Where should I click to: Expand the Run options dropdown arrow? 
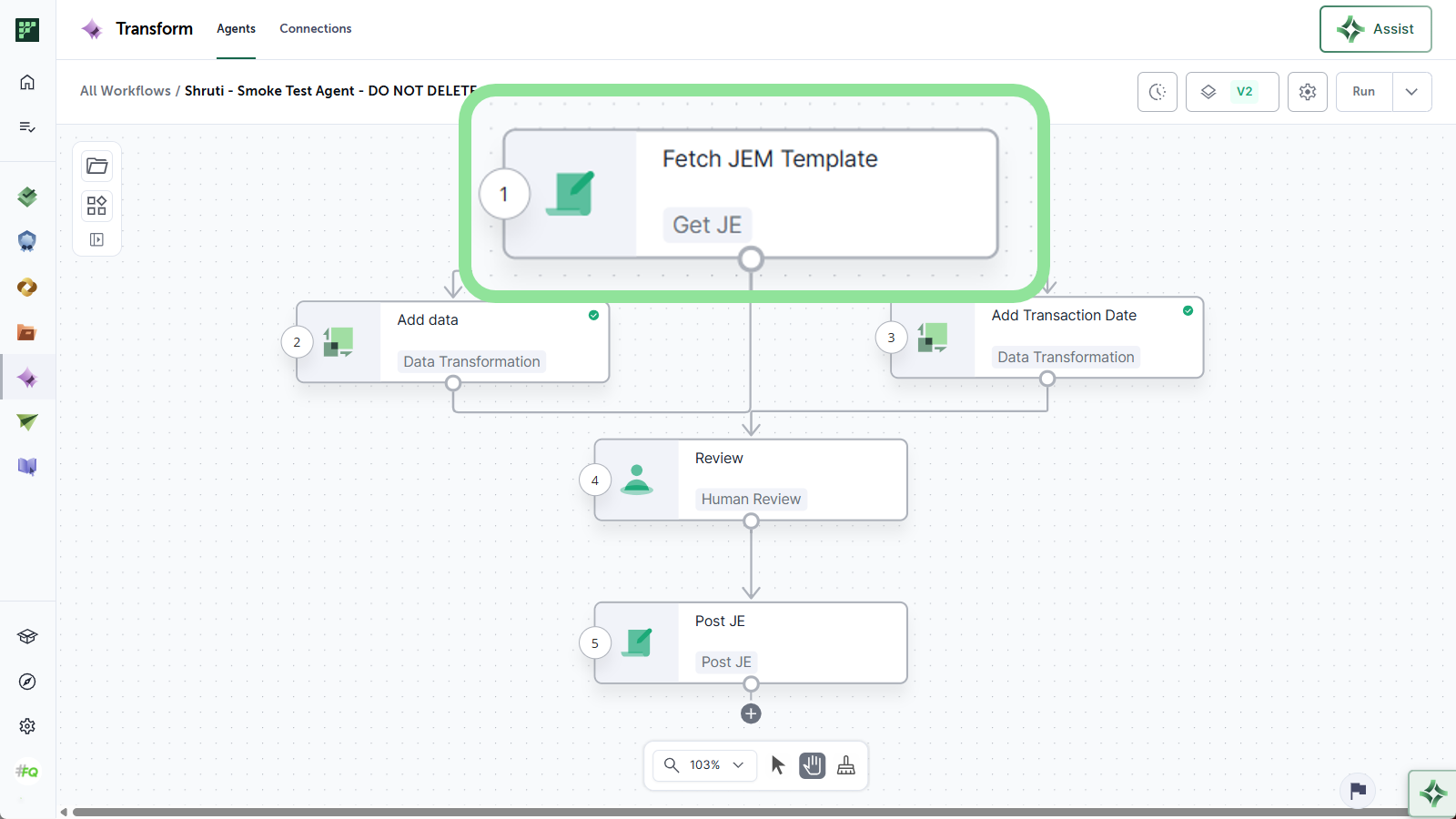point(1411,92)
